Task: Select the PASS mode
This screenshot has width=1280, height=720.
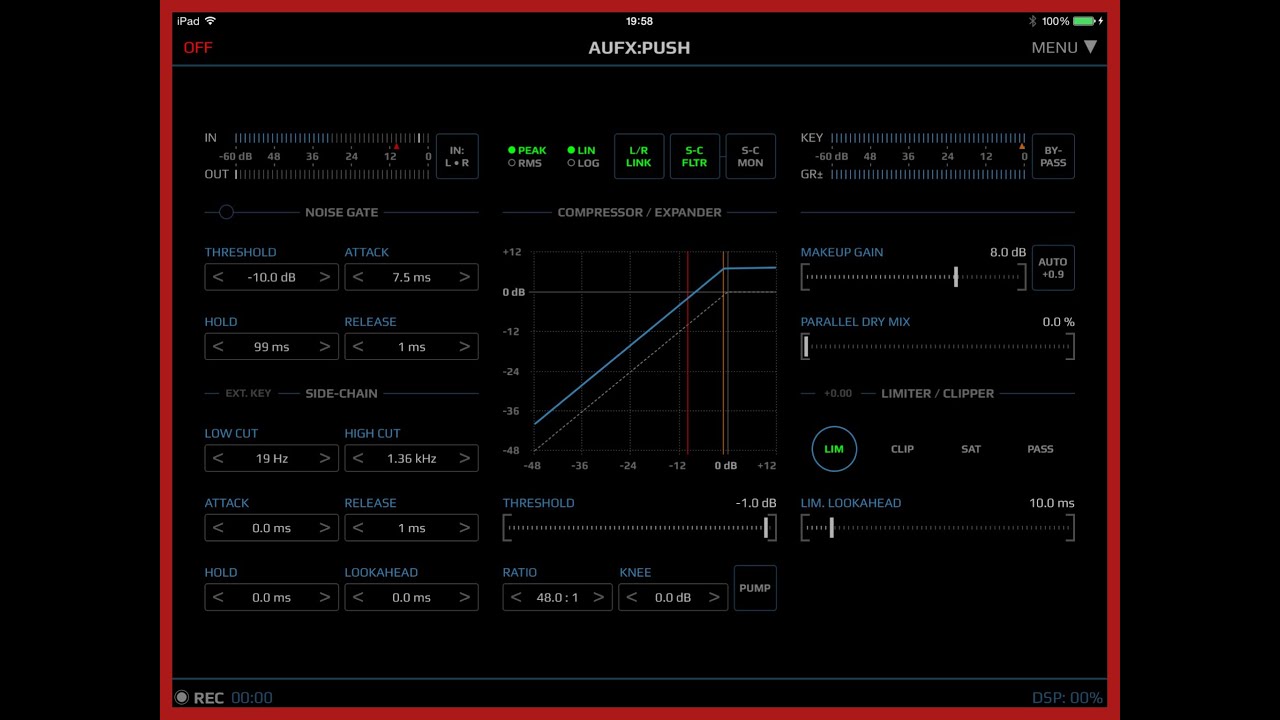Action: [x=1040, y=449]
